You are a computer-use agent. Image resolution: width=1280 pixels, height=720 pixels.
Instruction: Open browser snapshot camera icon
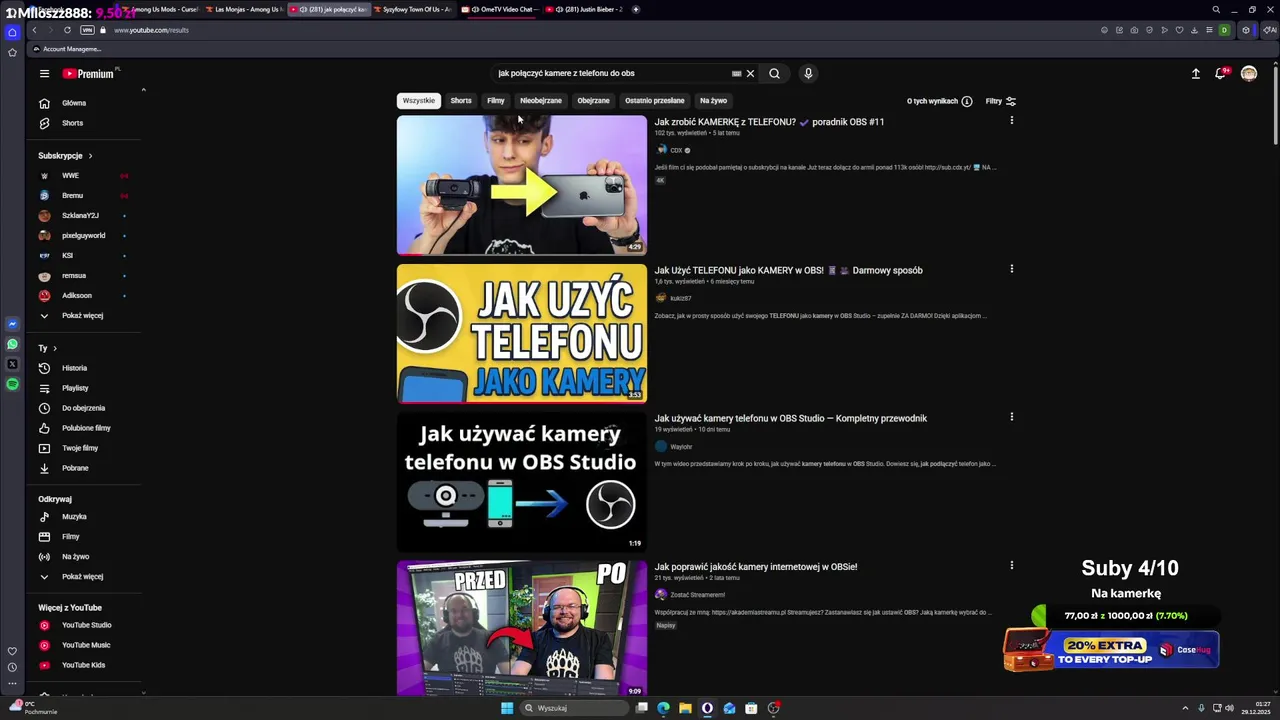click(x=1134, y=30)
